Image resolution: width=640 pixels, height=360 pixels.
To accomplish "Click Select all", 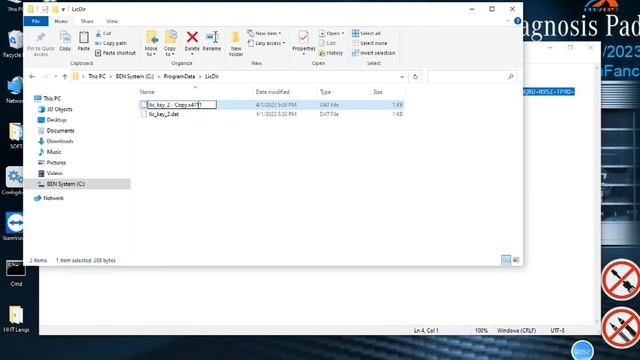I will pyautogui.click(x=366, y=33).
